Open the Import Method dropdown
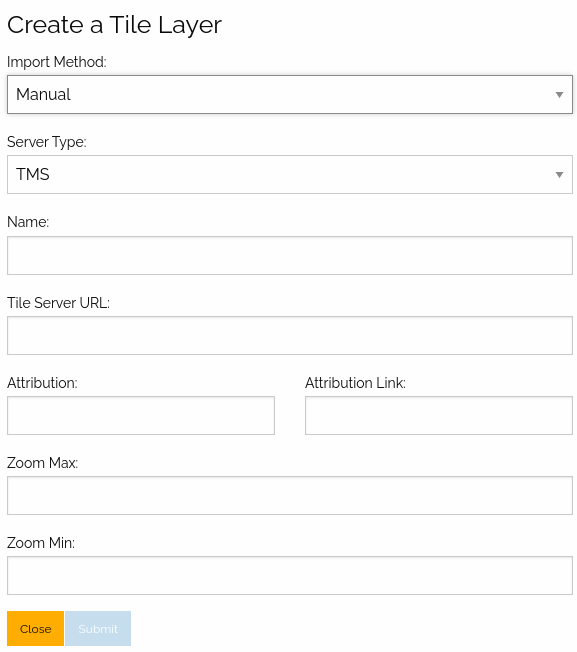 (290, 94)
